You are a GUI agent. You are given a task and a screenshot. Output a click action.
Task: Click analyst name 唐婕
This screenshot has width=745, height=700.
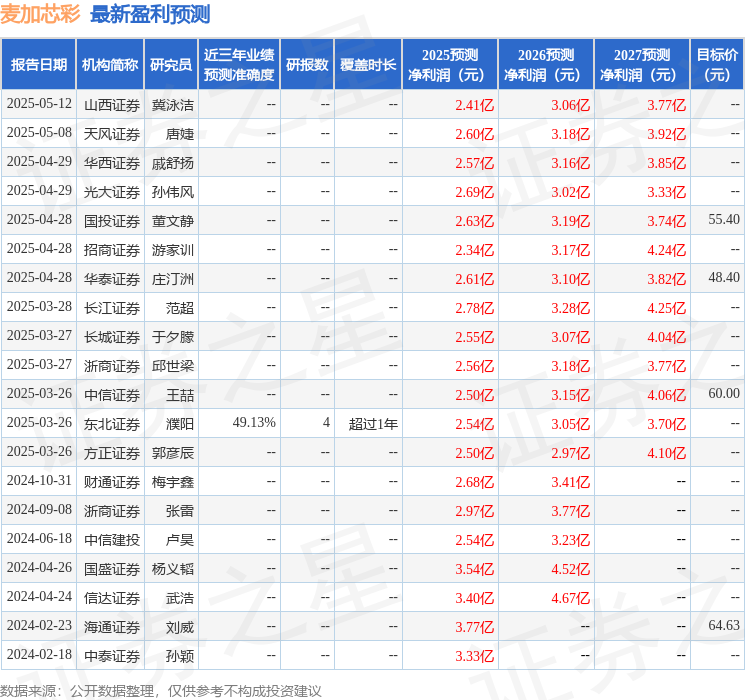point(180,134)
